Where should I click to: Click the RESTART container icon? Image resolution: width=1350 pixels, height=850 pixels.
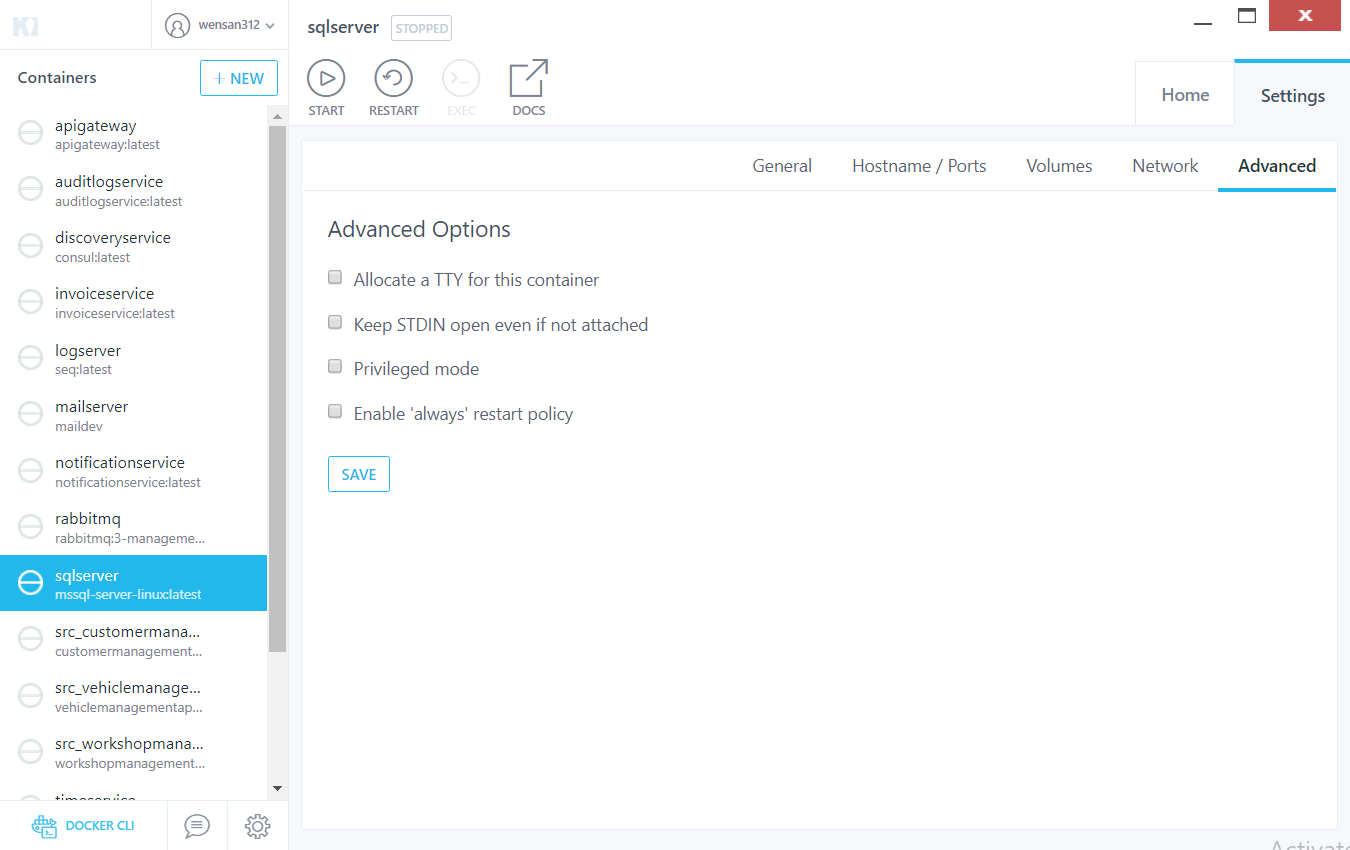[x=394, y=79]
